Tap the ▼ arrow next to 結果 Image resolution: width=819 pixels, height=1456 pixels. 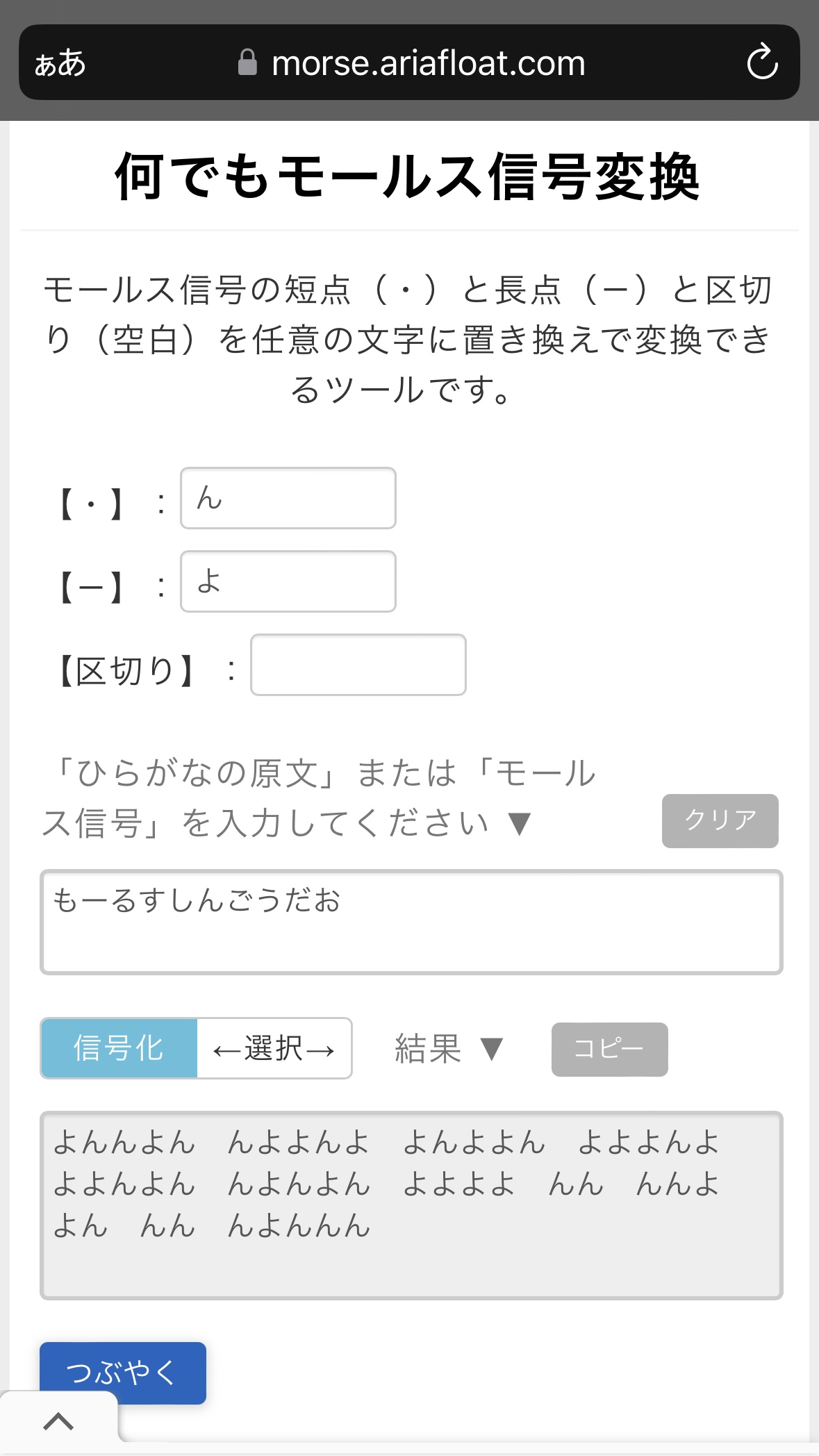[492, 1049]
